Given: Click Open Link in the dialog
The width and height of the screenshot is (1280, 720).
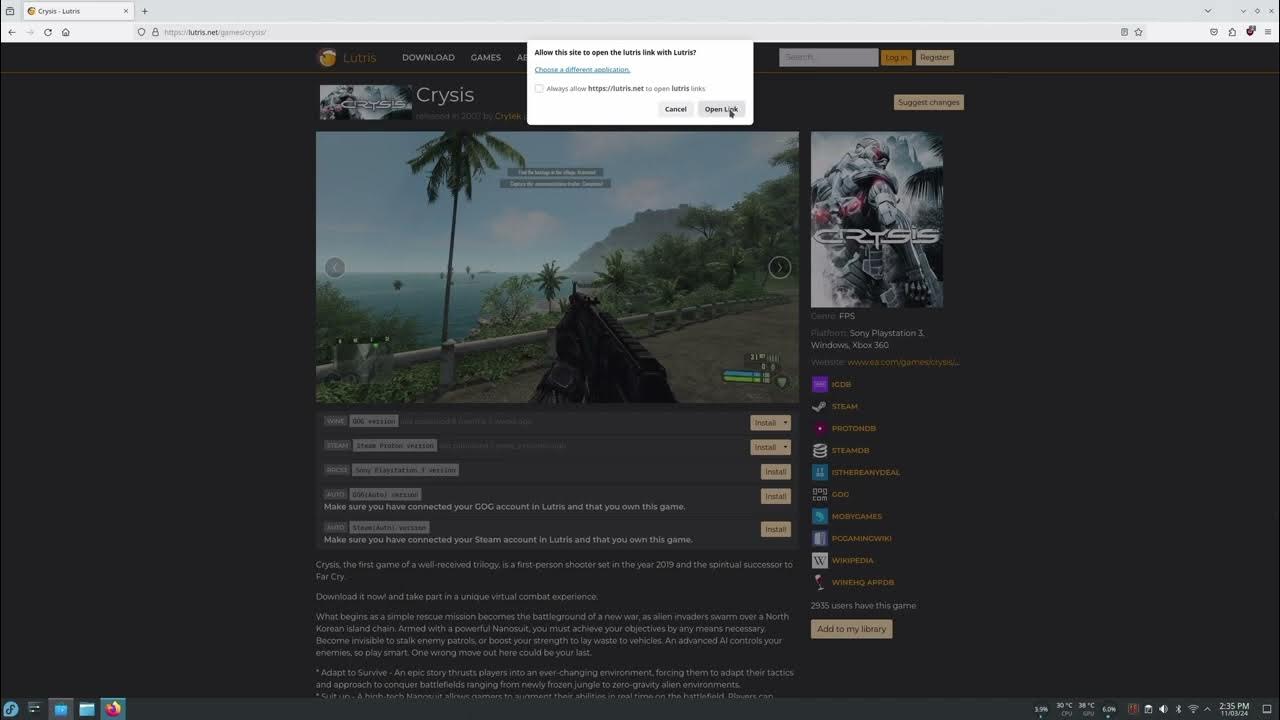Looking at the screenshot, I should point(721,109).
